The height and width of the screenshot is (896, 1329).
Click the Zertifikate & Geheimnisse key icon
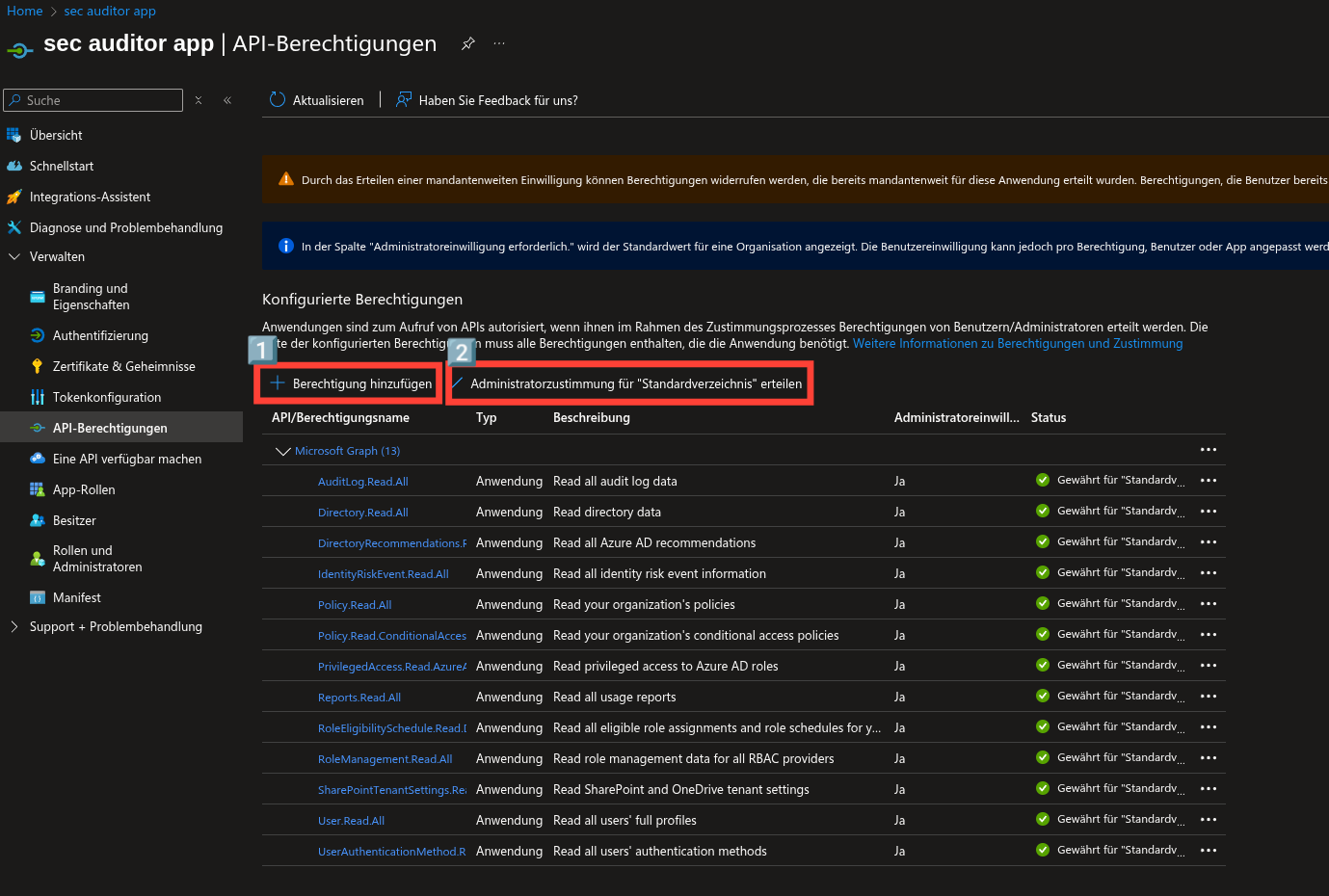[37, 366]
